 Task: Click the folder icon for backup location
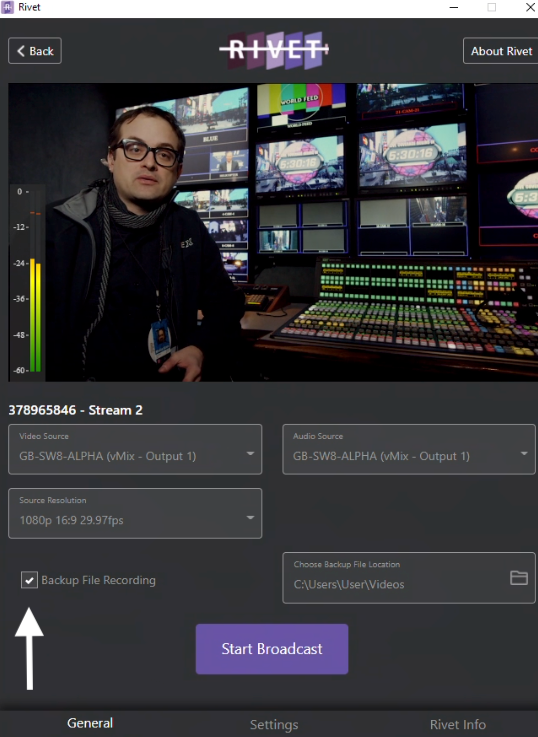click(x=519, y=578)
